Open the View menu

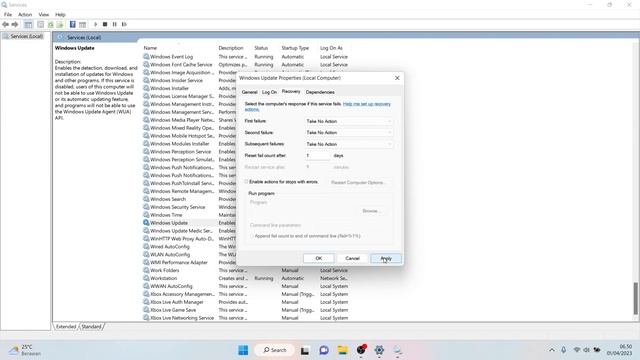[44, 15]
